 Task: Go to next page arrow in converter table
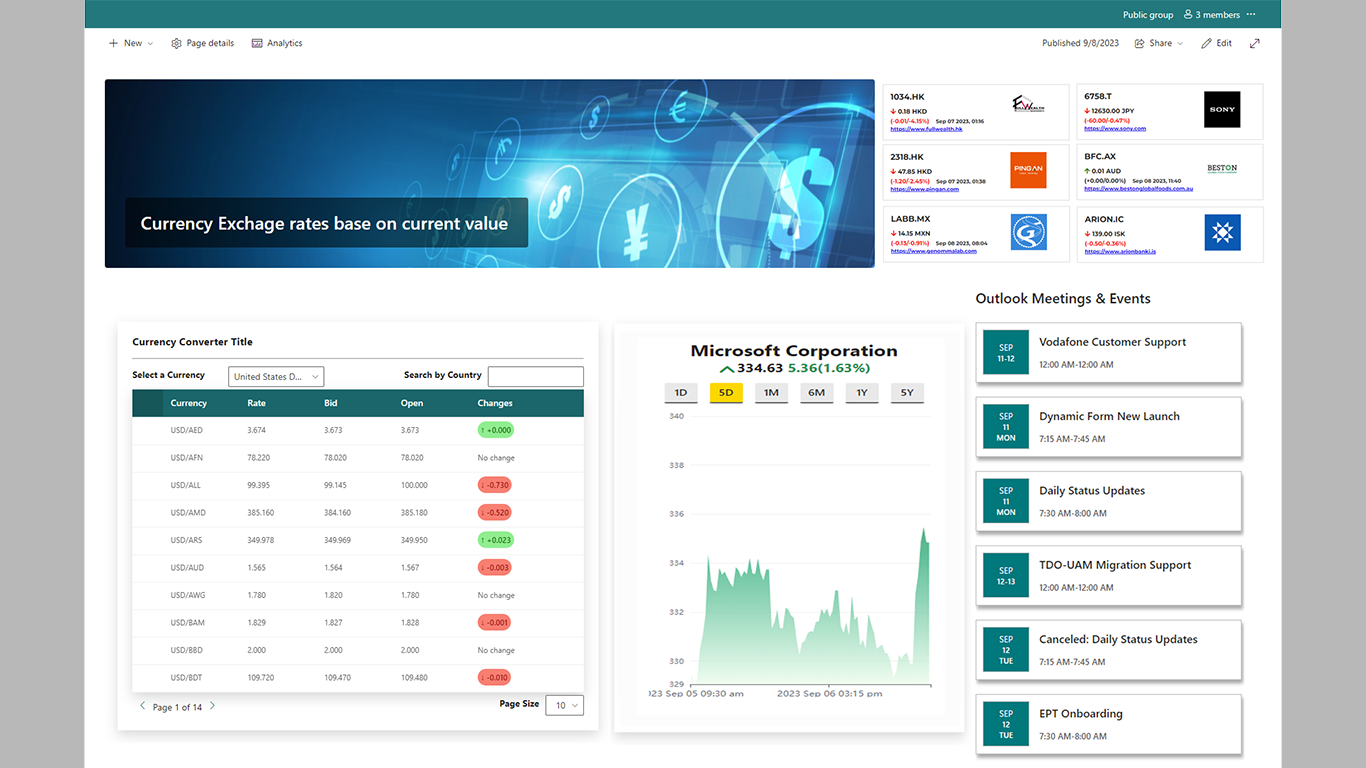[x=212, y=706]
